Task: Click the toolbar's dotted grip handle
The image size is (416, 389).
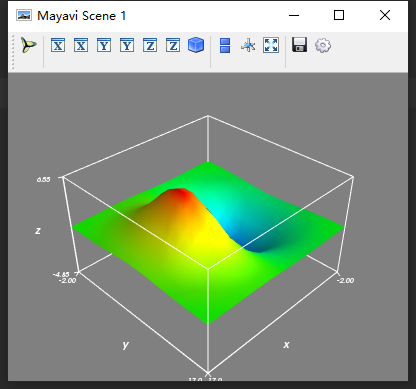Action: [13, 52]
